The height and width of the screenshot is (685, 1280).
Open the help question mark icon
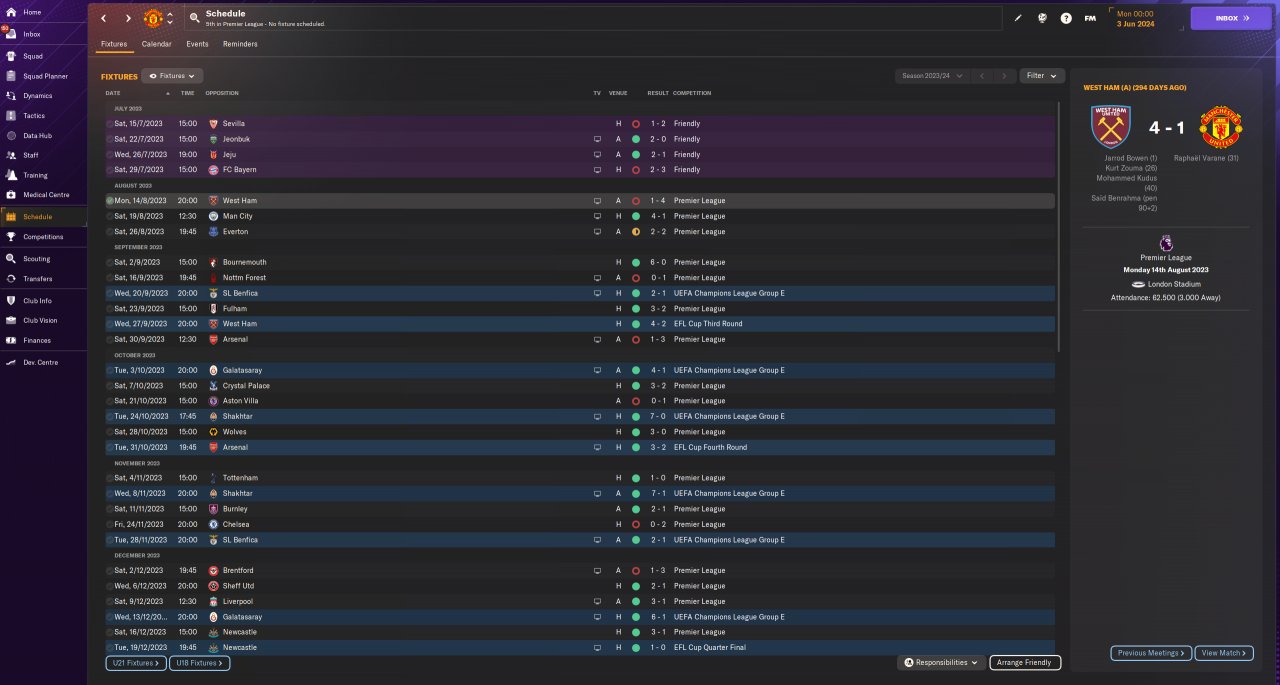click(1066, 18)
